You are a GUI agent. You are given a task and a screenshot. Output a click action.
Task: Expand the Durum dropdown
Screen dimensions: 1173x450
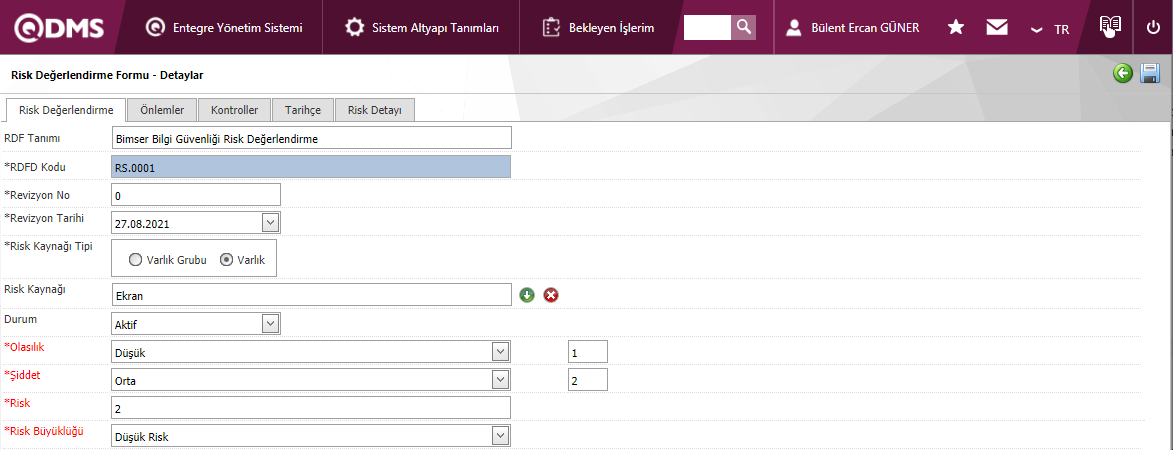pos(270,323)
